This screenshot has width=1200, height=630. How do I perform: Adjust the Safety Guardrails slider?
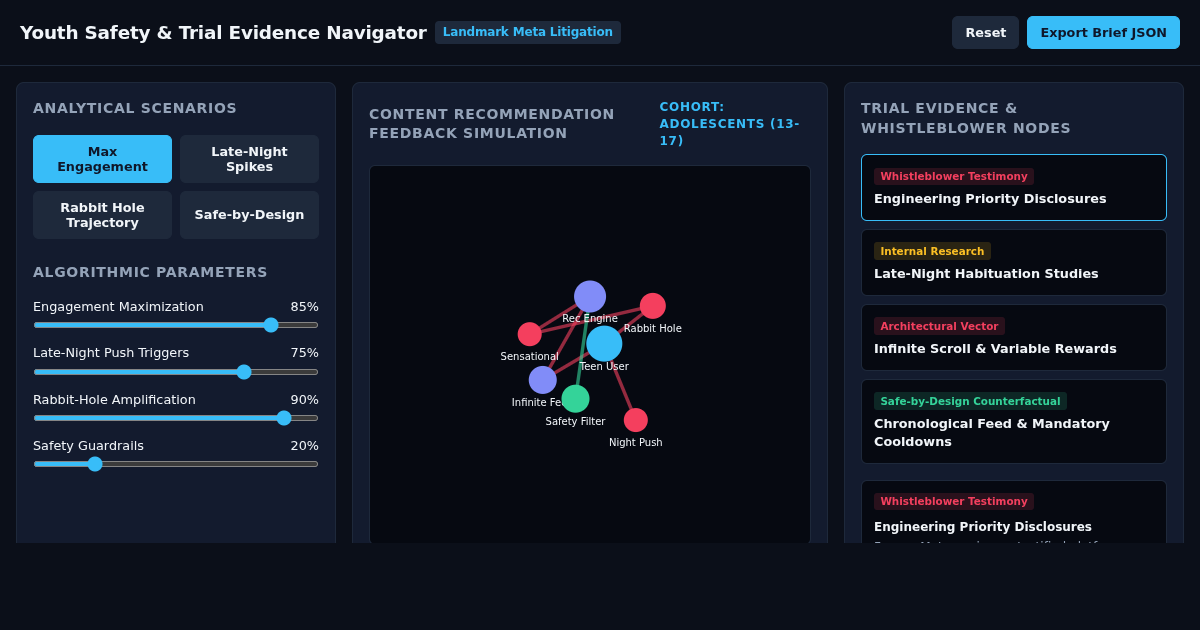click(176, 464)
